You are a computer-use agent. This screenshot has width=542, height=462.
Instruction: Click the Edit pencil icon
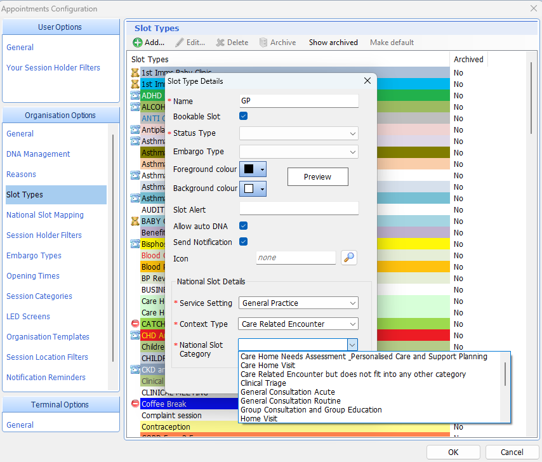[x=179, y=43]
